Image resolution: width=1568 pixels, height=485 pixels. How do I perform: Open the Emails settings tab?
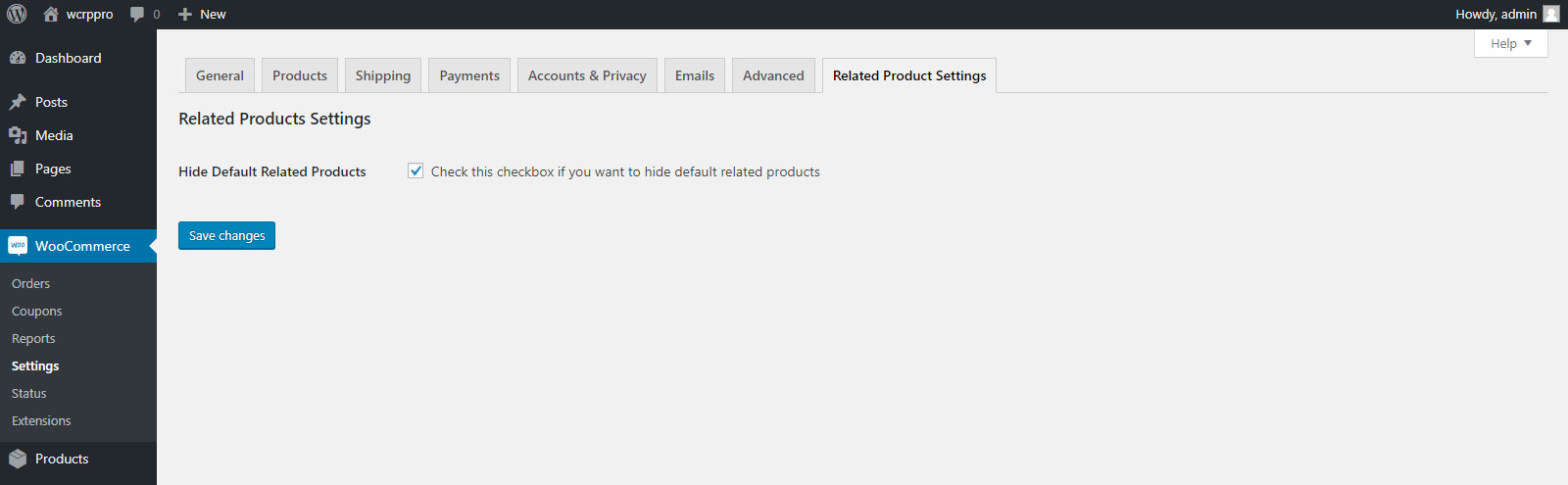pos(695,75)
